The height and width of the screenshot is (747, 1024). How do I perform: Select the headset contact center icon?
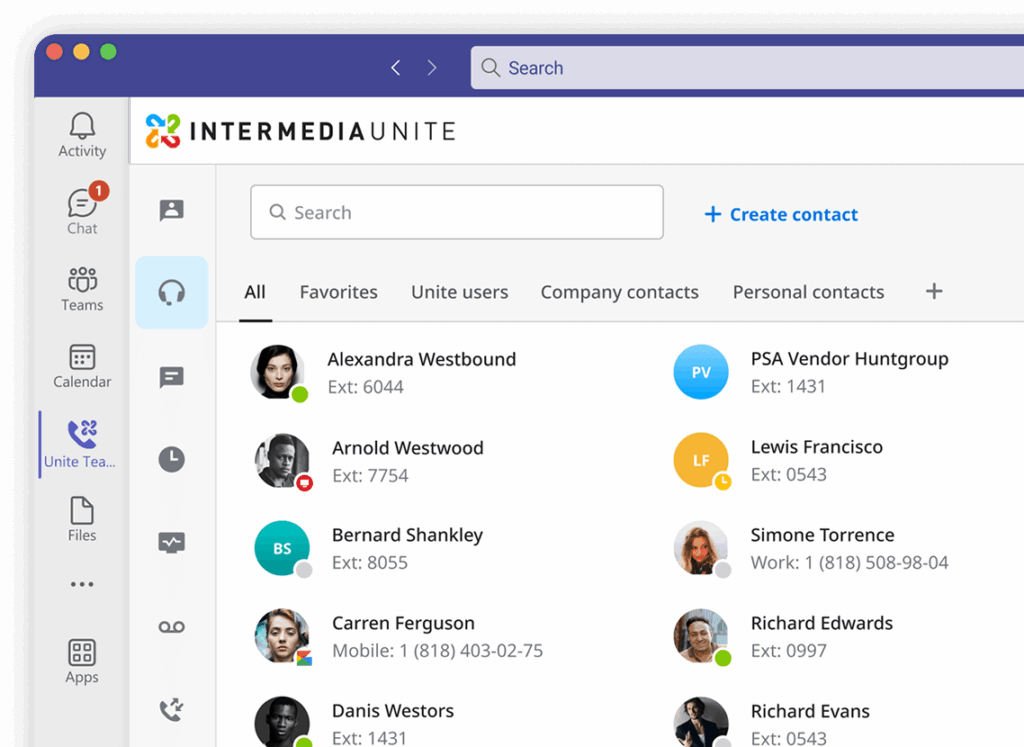tap(171, 292)
